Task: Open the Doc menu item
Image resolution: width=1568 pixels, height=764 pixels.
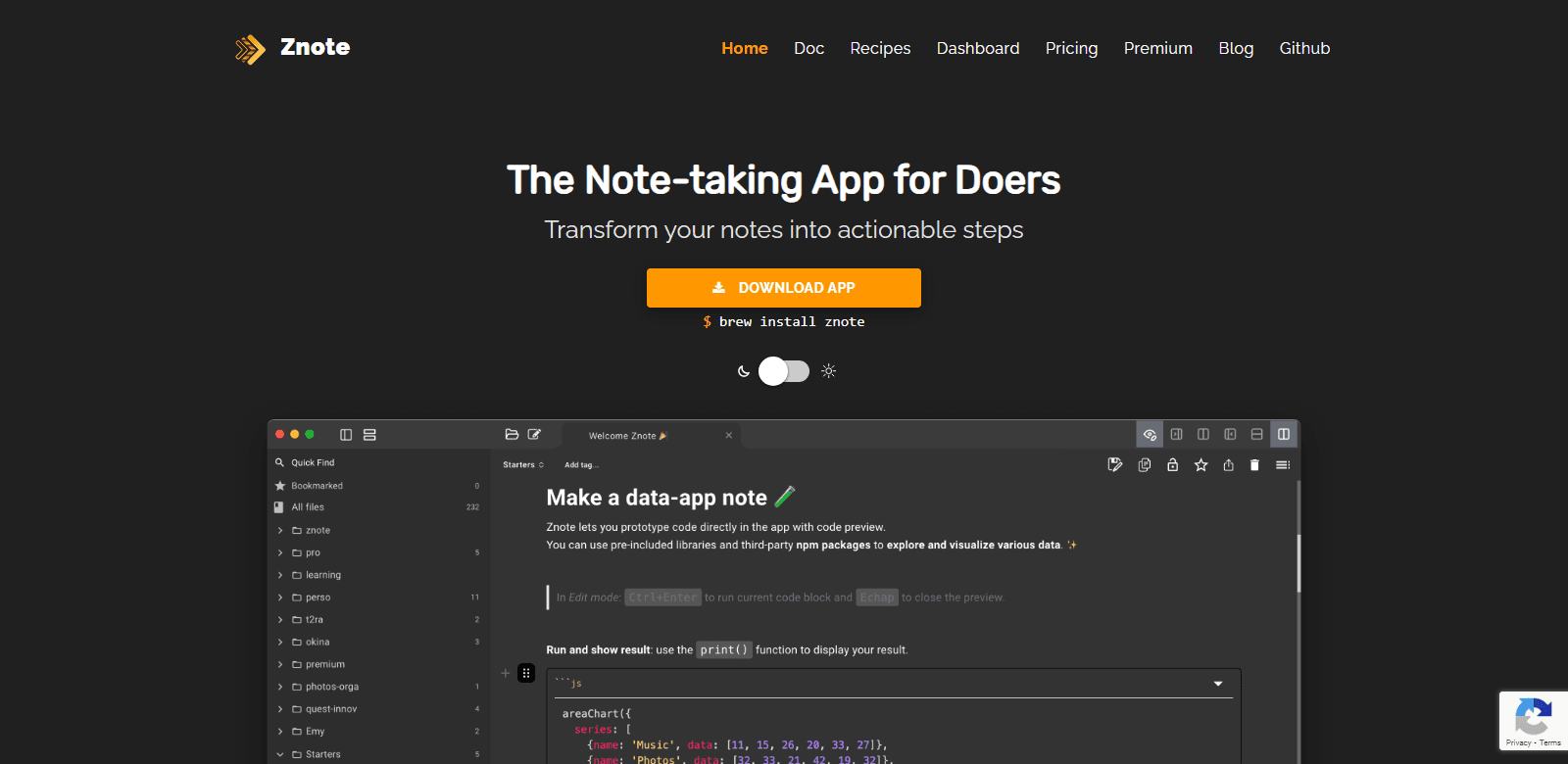Action: (808, 48)
